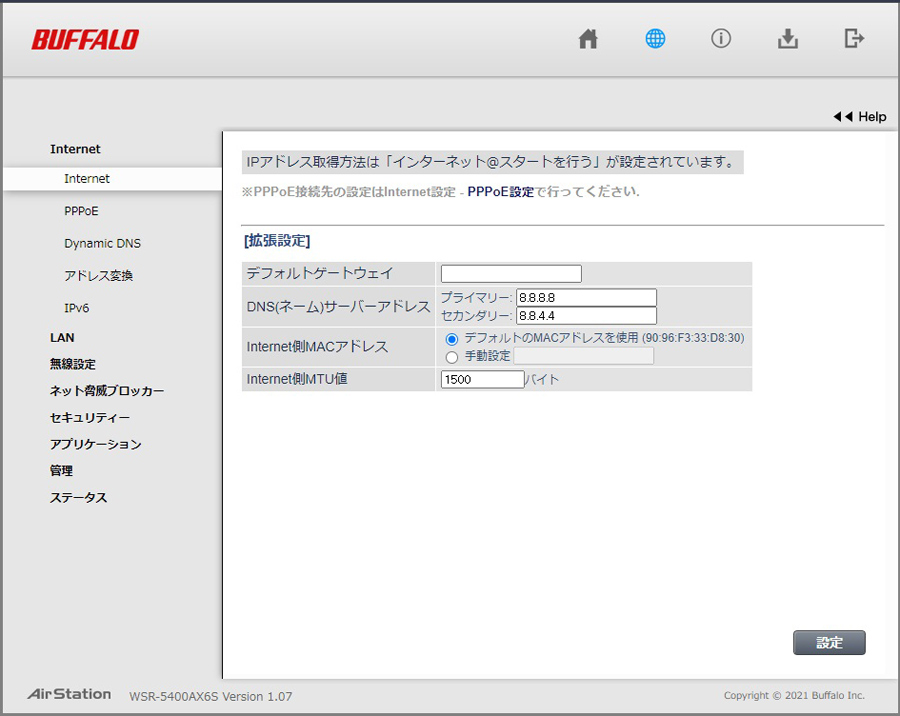The width and height of the screenshot is (900, 716).
Task: Click the Internet側MTU値 label
Action: pyautogui.click(x=297, y=380)
